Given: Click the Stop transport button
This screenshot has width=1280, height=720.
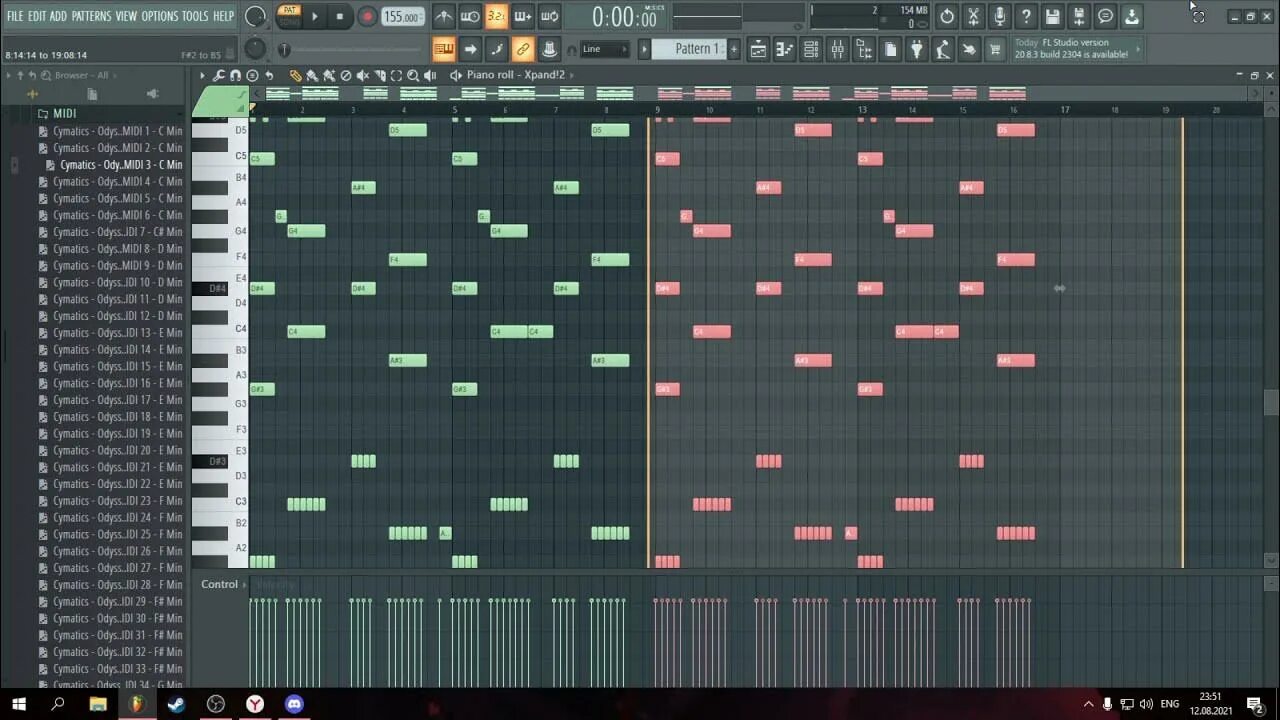Looking at the screenshot, I should click(x=340, y=16).
